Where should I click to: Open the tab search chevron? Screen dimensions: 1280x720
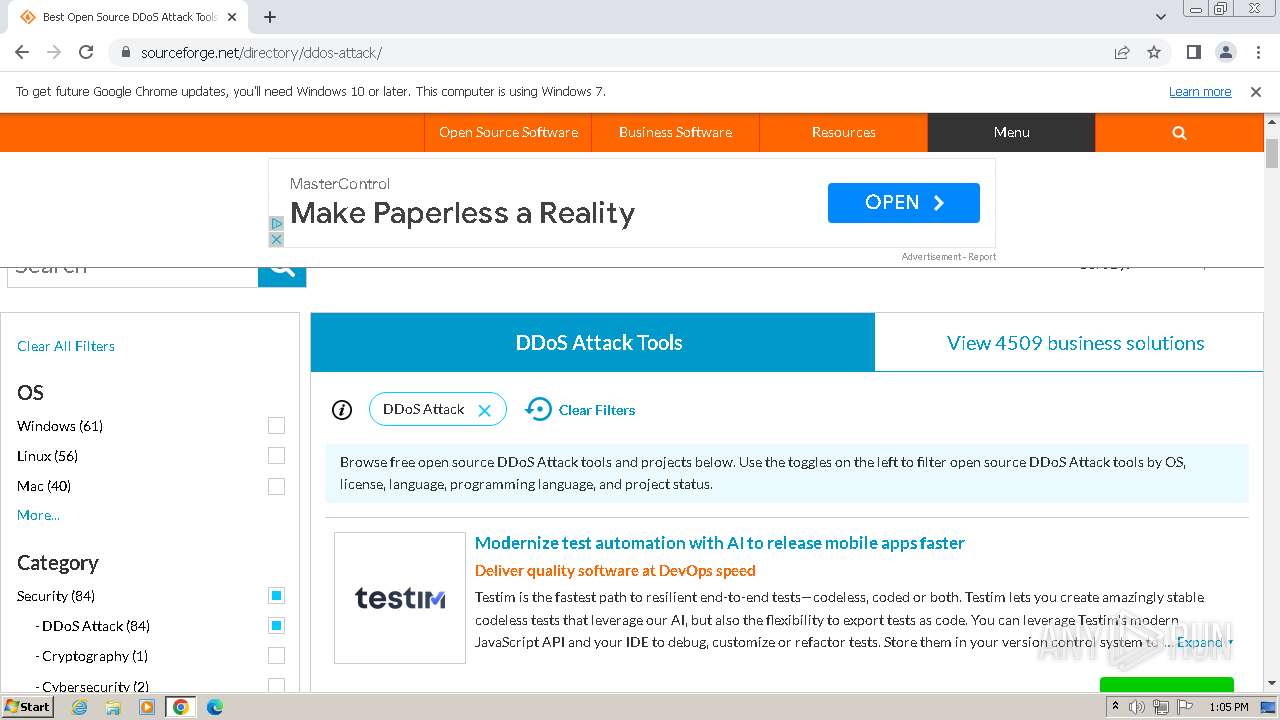point(1161,17)
